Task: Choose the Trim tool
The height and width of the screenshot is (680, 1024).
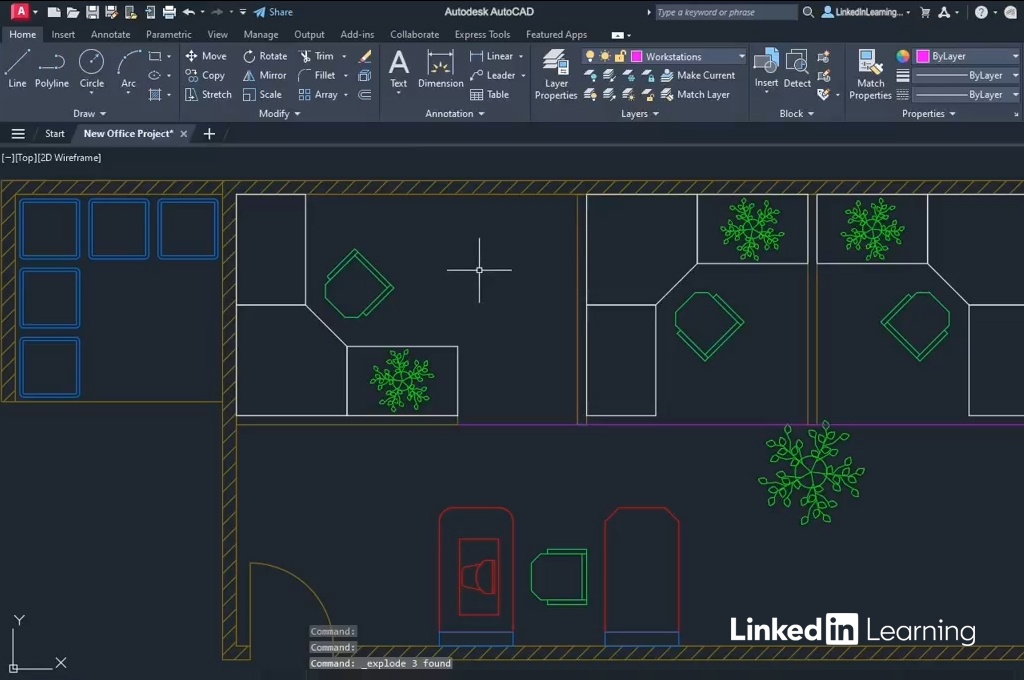Action: [316, 56]
